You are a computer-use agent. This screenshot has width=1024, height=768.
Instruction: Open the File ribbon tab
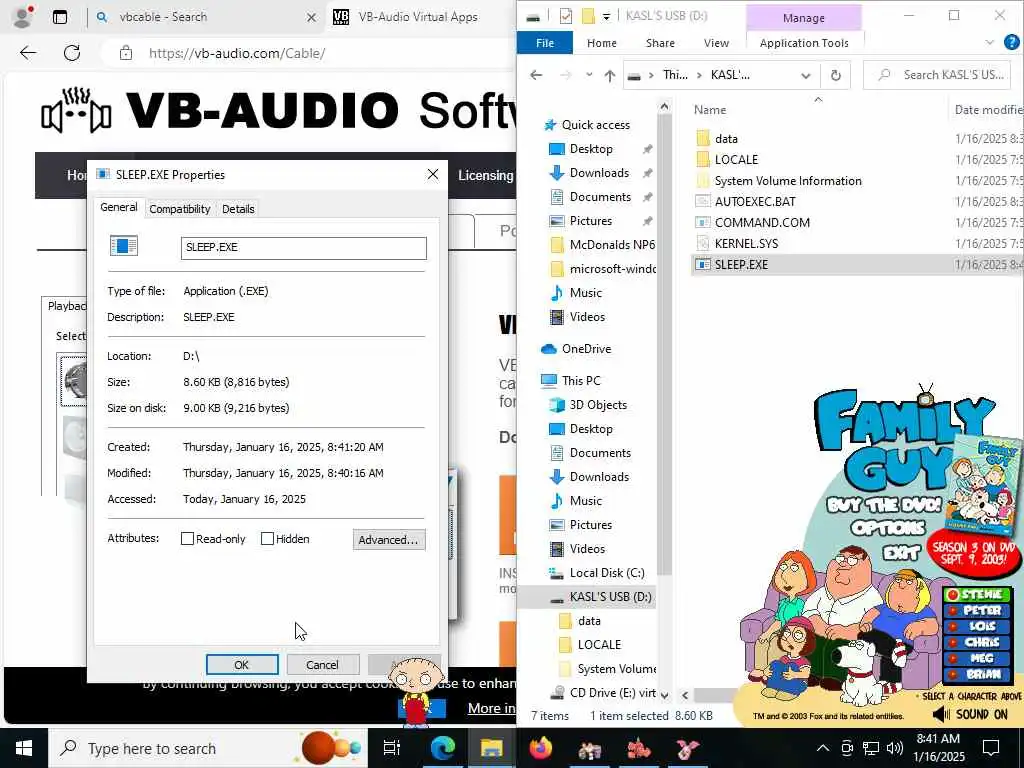tap(545, 43)
